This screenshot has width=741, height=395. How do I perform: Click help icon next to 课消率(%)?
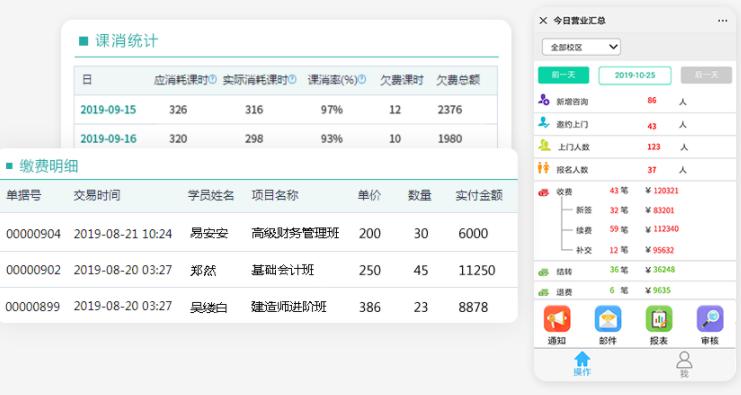(x=362, y=79)
